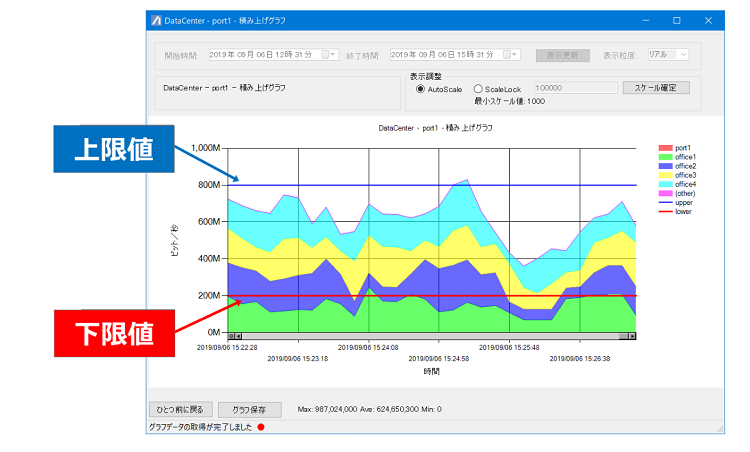Click the port1 red legend swatch

click(x=665, y=148)
